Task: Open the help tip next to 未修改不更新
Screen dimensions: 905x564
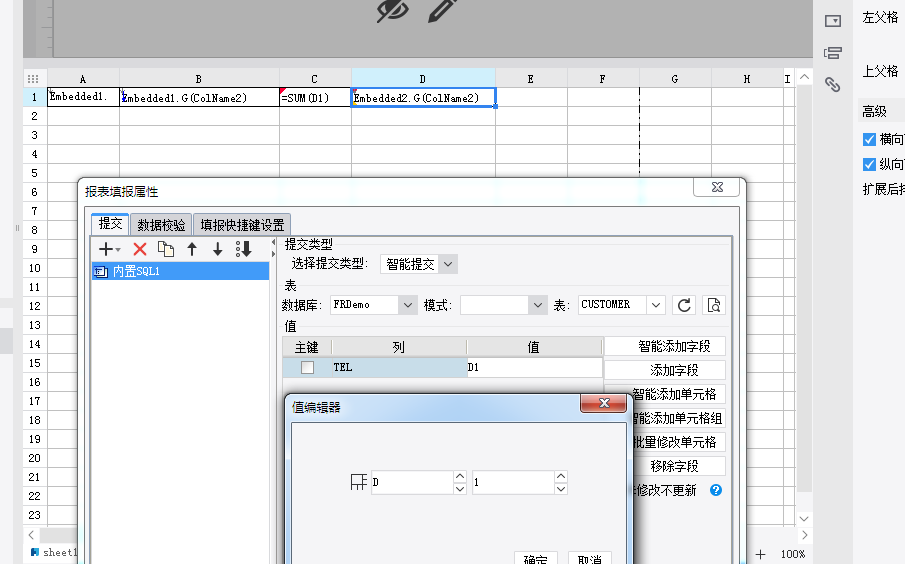Action: pyautogui.click(x=716, y=490)
